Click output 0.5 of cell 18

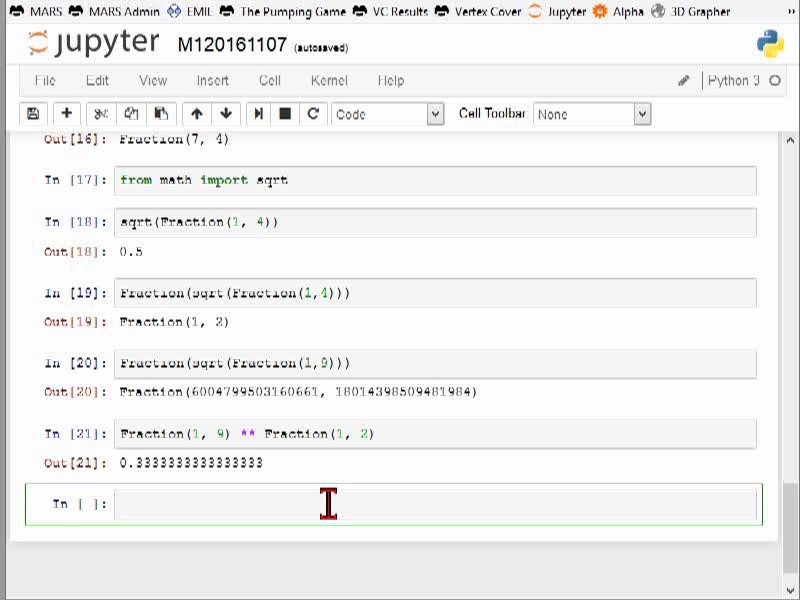[x=131, y=252]
